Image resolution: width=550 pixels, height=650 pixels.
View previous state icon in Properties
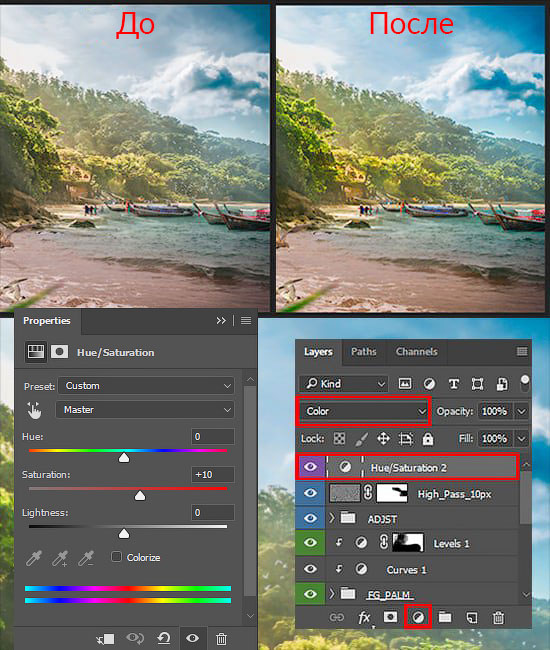[x=135, y=638]
